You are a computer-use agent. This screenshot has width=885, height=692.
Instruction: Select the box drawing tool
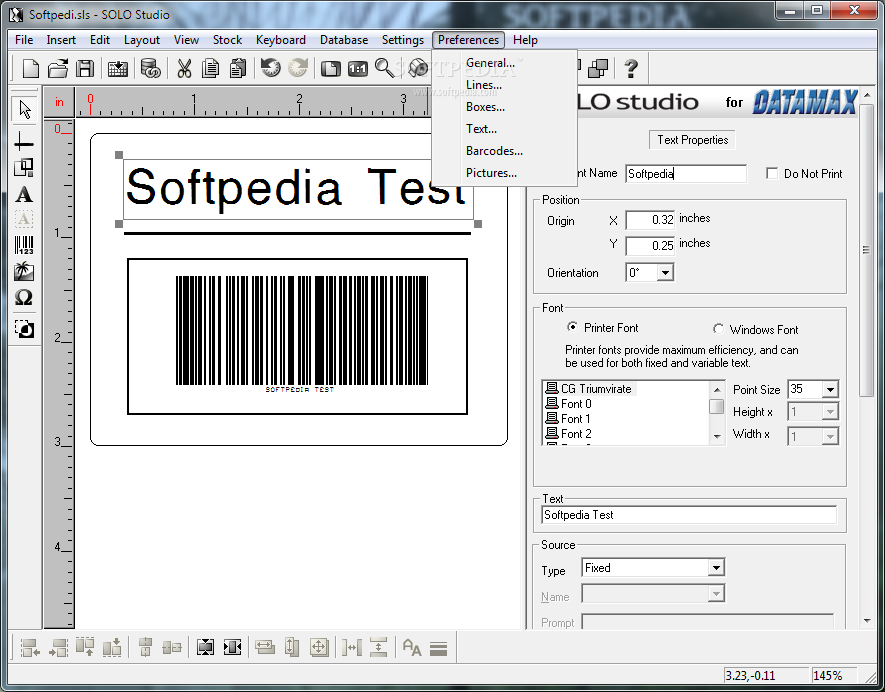tap(24, 168)
